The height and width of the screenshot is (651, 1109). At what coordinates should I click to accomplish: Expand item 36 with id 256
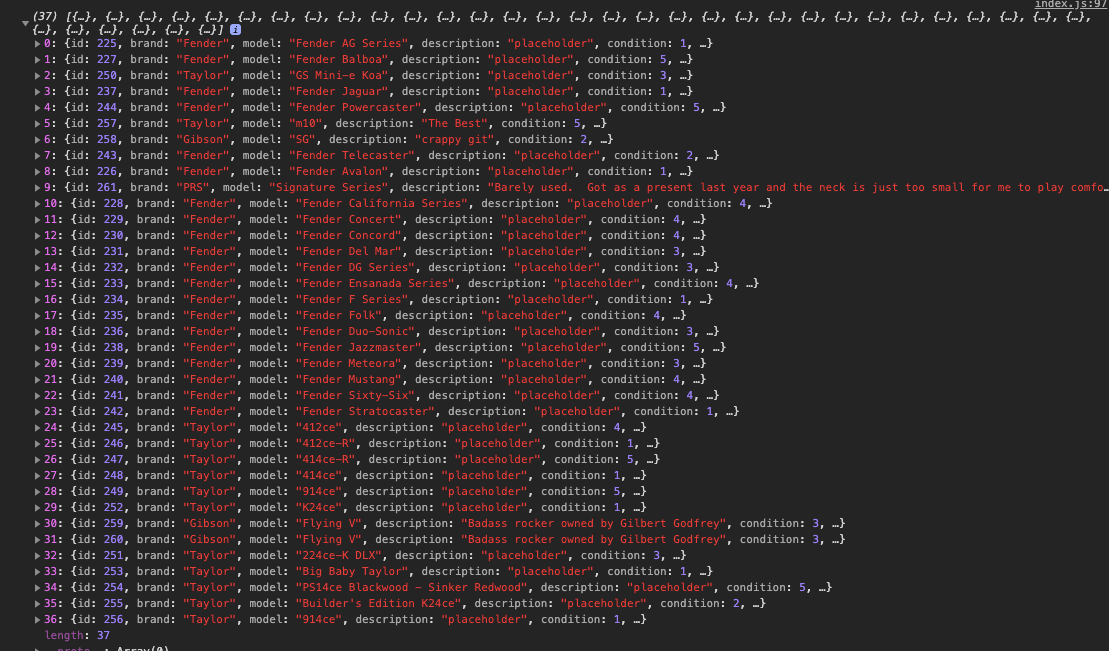[x=37, y=620]
